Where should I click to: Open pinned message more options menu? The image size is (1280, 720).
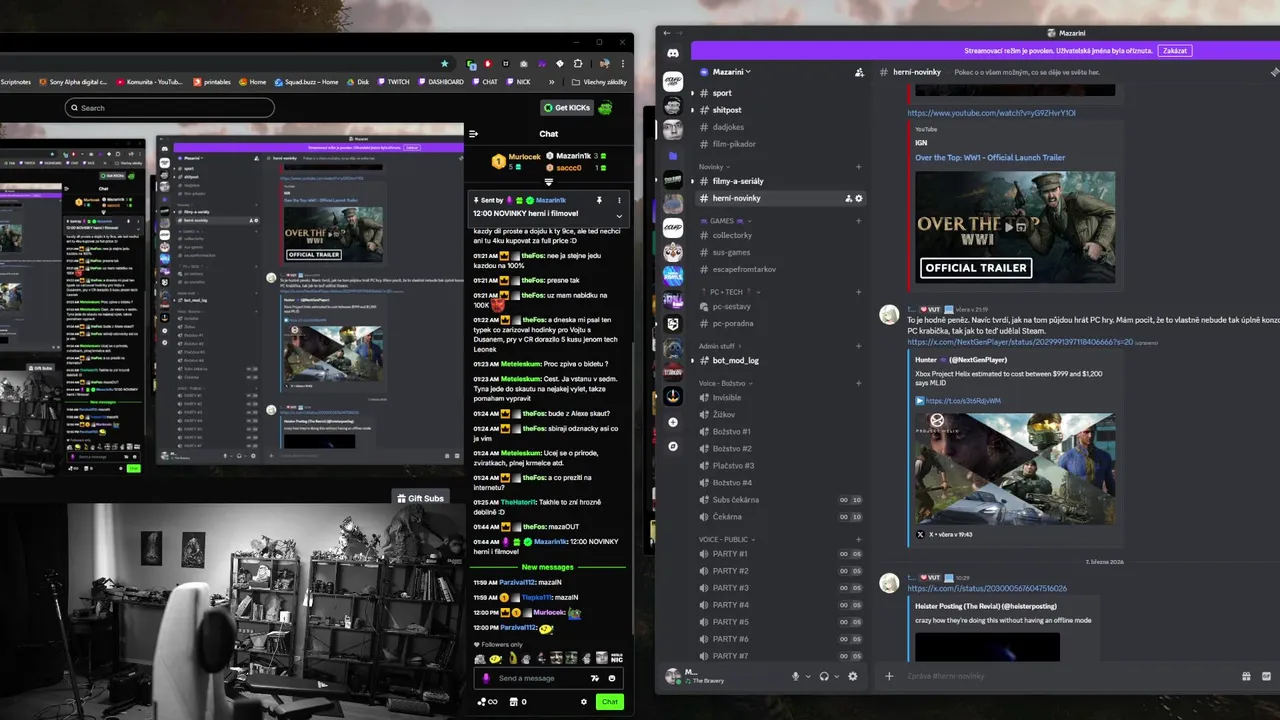click(x=619, y=200)
